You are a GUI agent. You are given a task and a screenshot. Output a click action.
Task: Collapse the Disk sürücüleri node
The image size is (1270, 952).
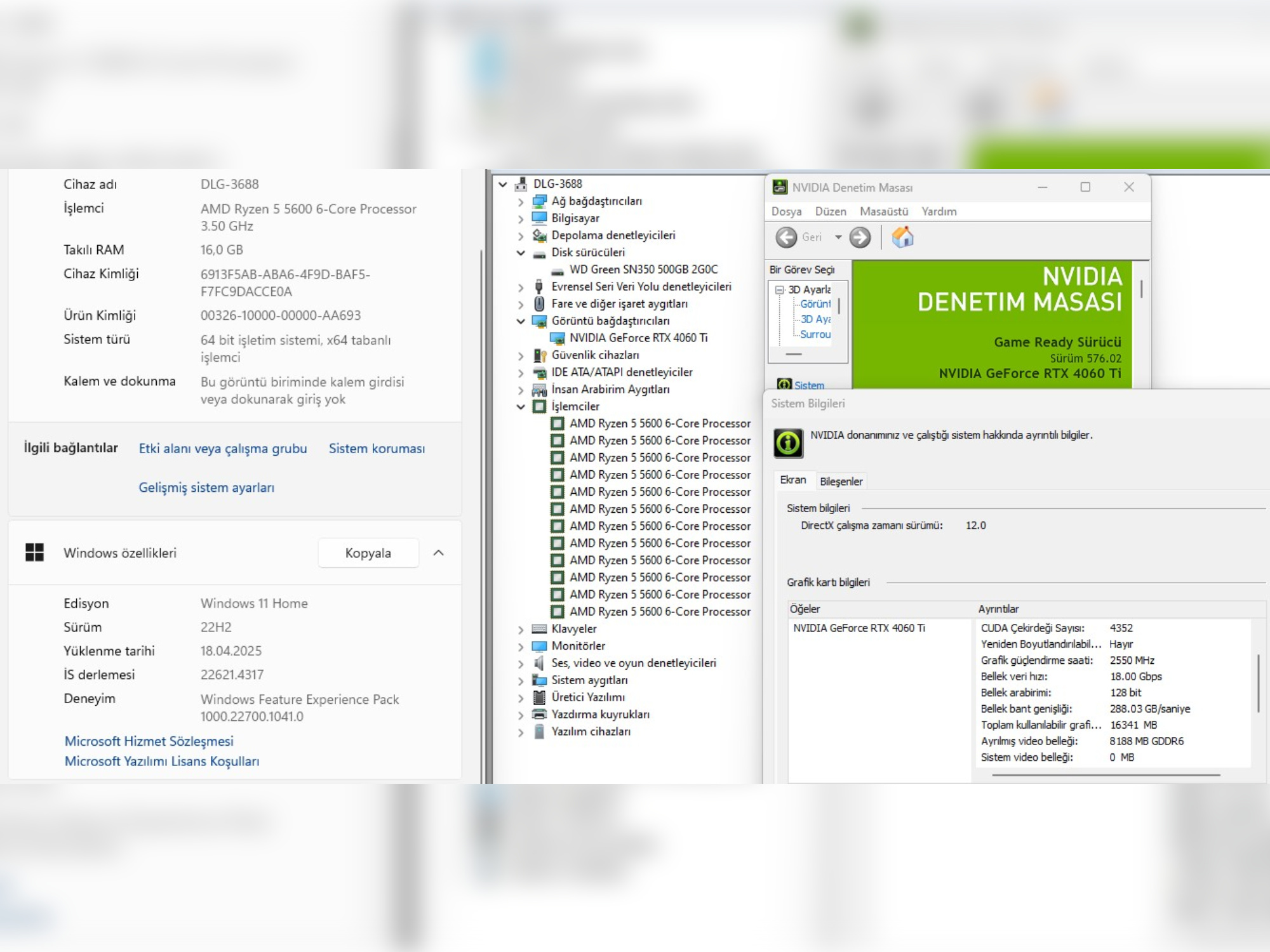[x=521, y=253]
